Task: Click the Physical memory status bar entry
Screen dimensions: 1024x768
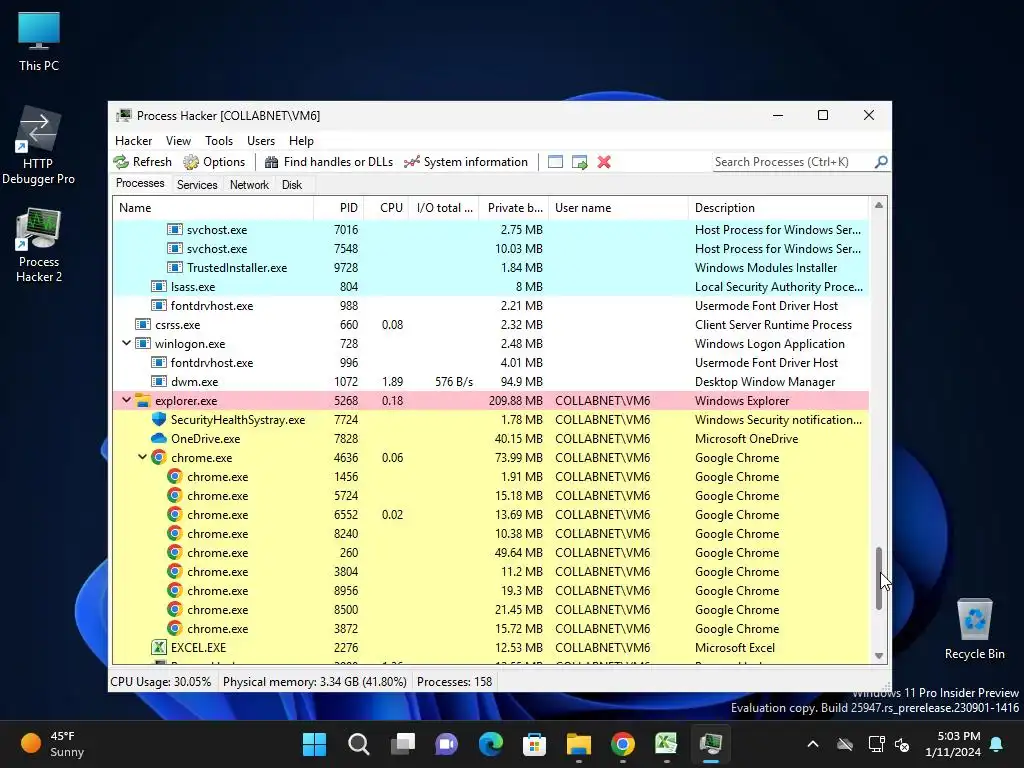Action: click(x=315, y=681)
